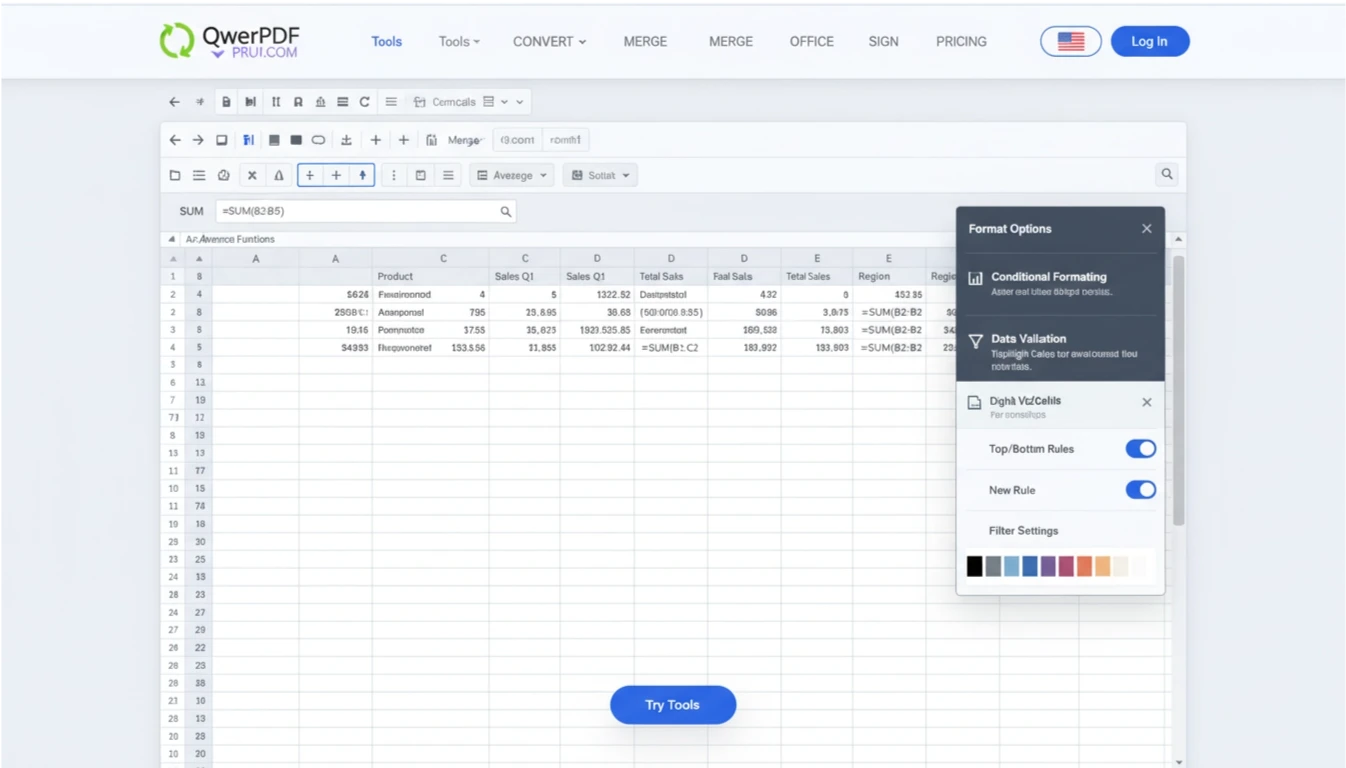Close the Format Options panel
This screenshot has width=1346, height=768.
point(1147,229)
